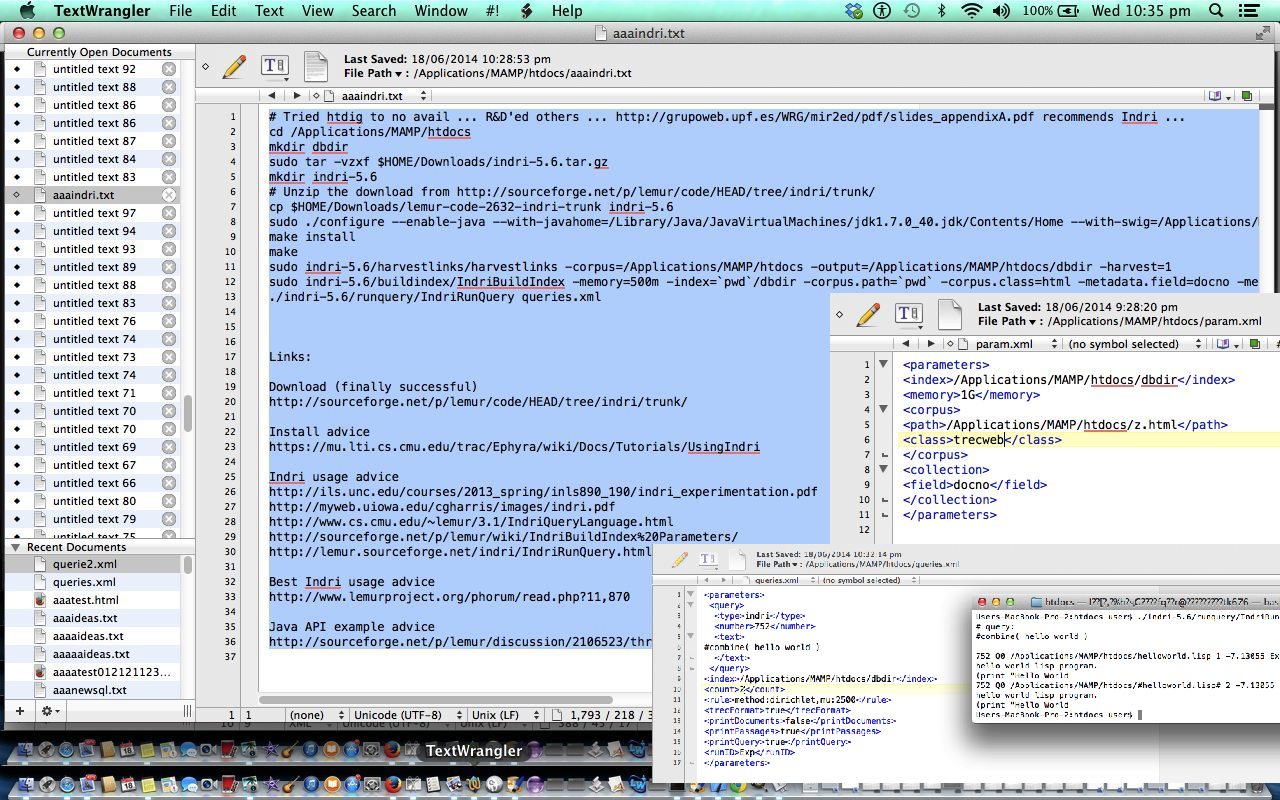Toggle the sidebar resize grip handle
Screen dimensions: 1280x800
[x=187, y=711]
